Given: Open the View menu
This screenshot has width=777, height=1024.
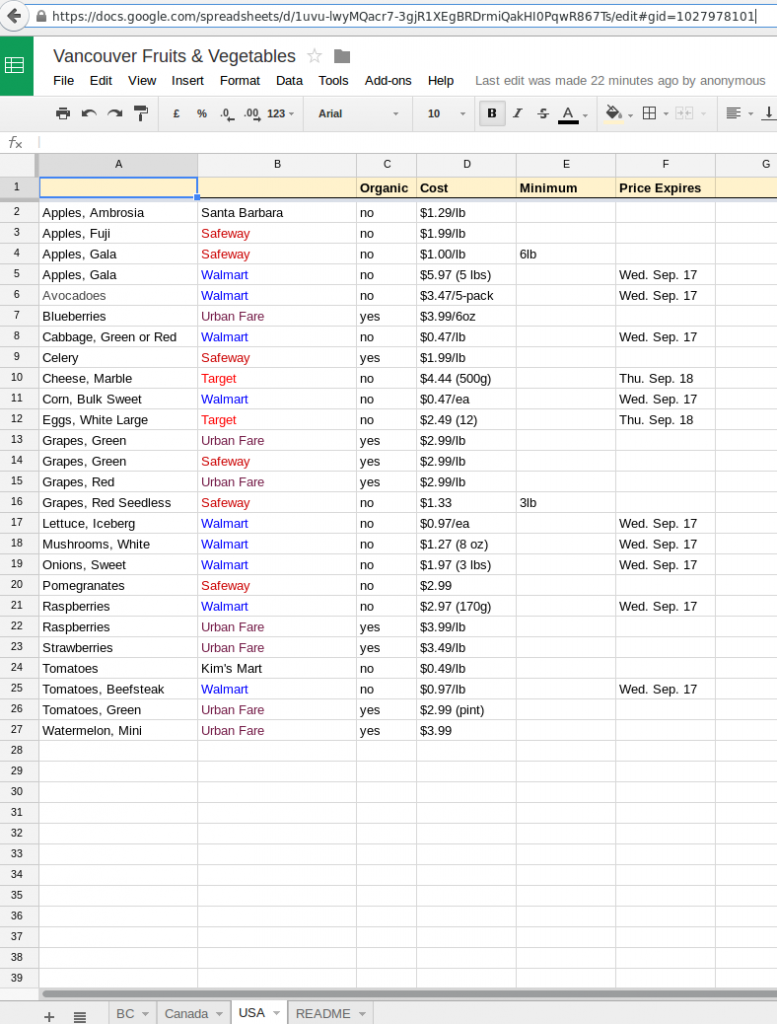Looking at the screenshot, I should tap(142, 80).
